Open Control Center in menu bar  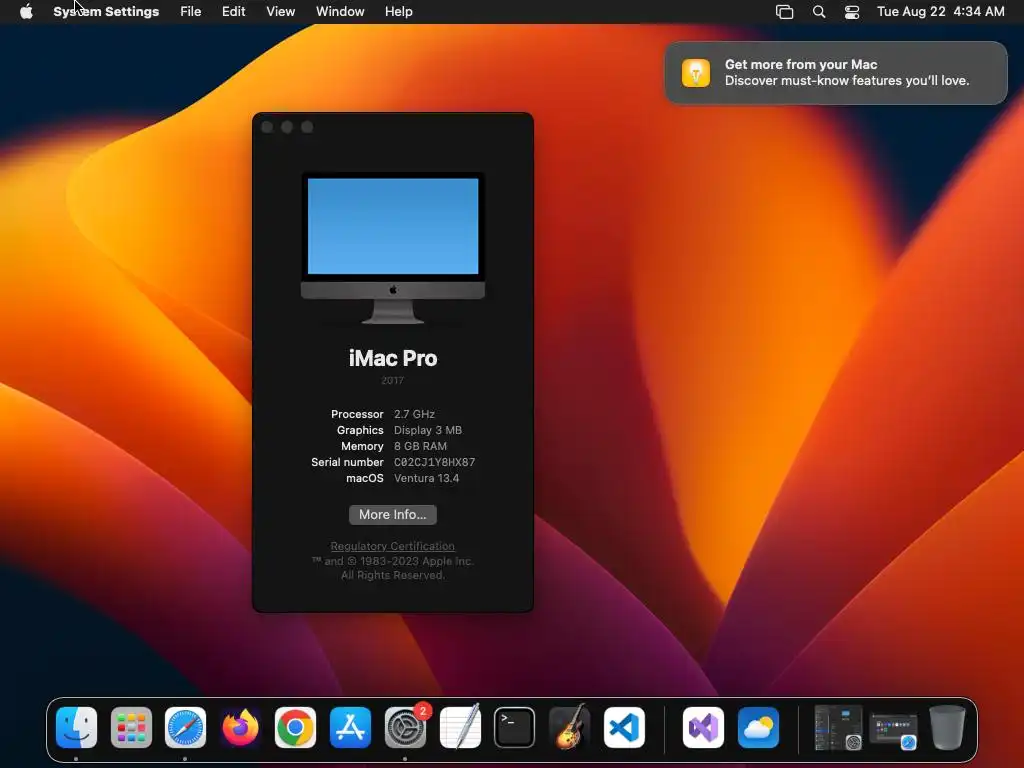[852, 12]
